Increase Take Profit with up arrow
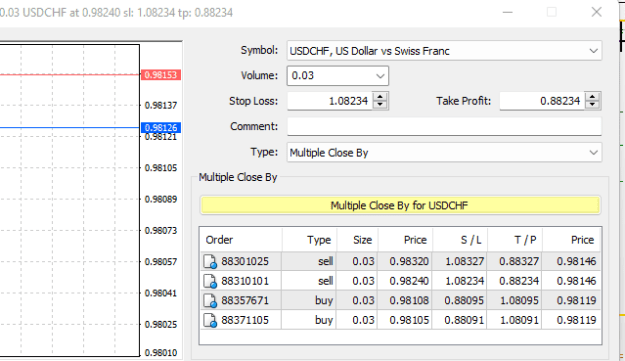 click(592, 97)
